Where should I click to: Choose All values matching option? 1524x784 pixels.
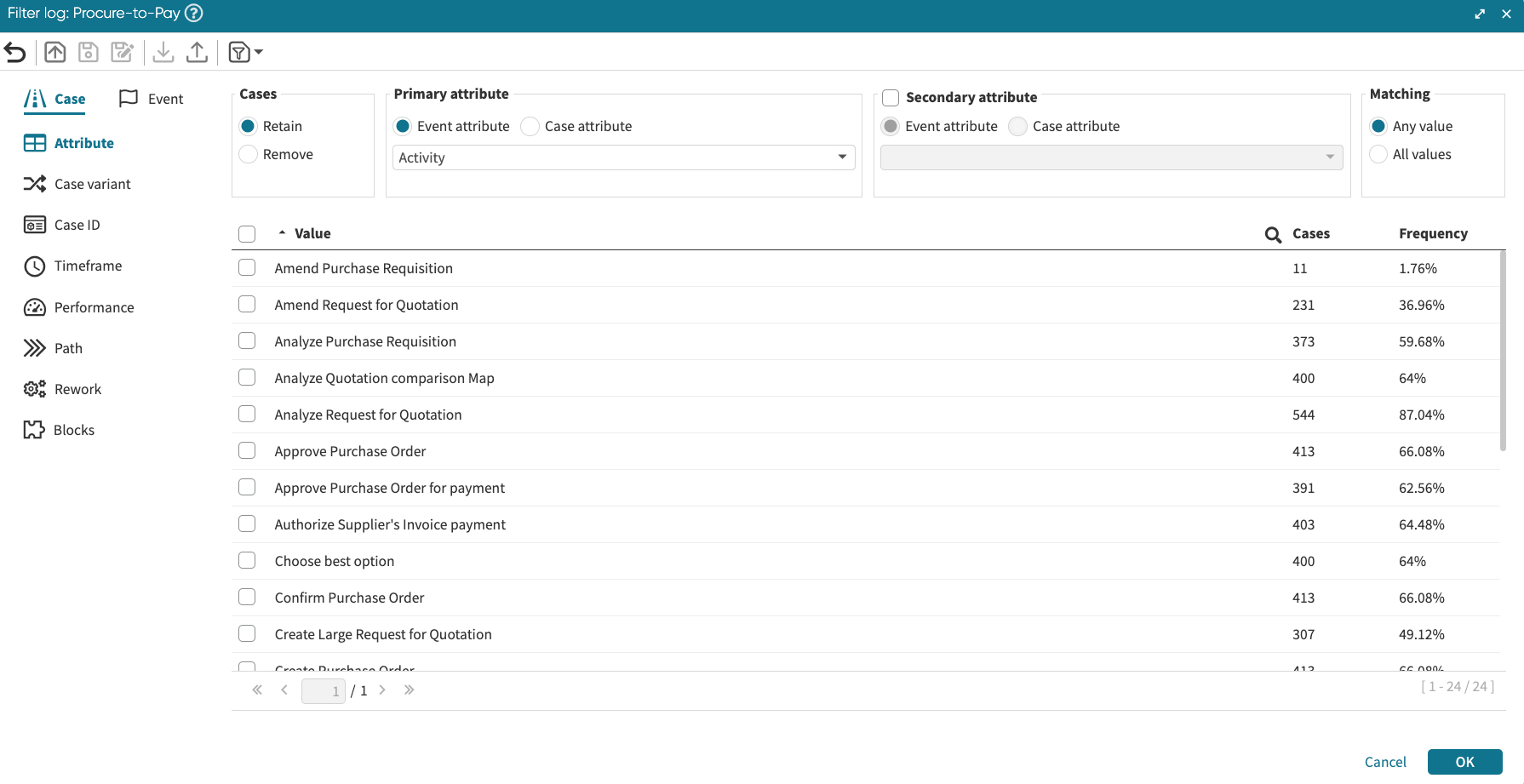click(1378, 154)
